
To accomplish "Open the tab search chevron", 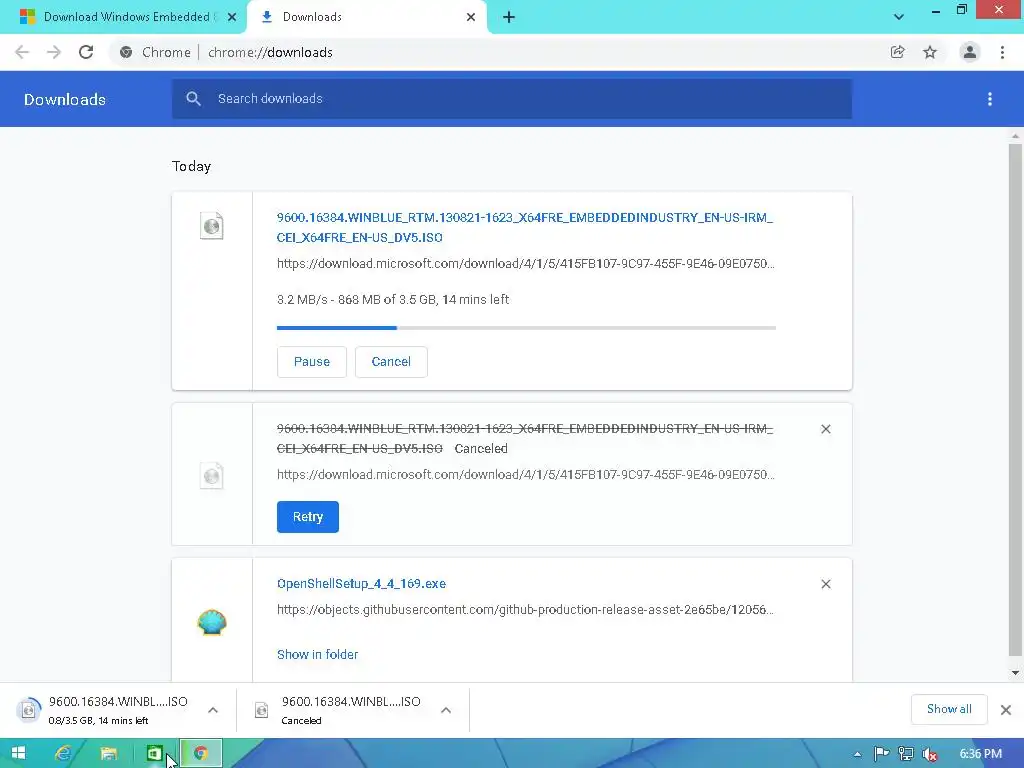I will (899, 17).
